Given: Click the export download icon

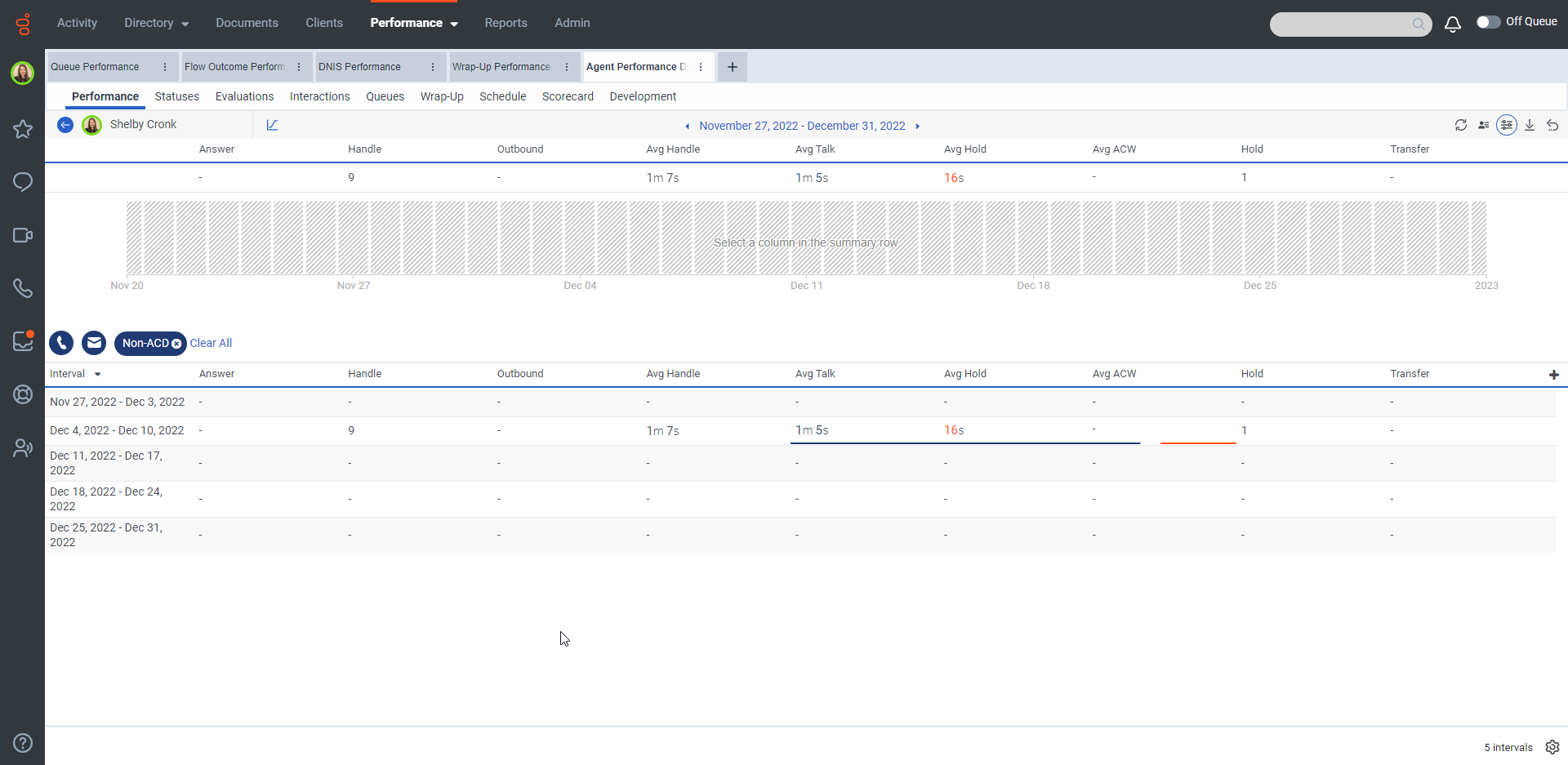Looking at the screenshot, I should click(x=1530, y=125).
